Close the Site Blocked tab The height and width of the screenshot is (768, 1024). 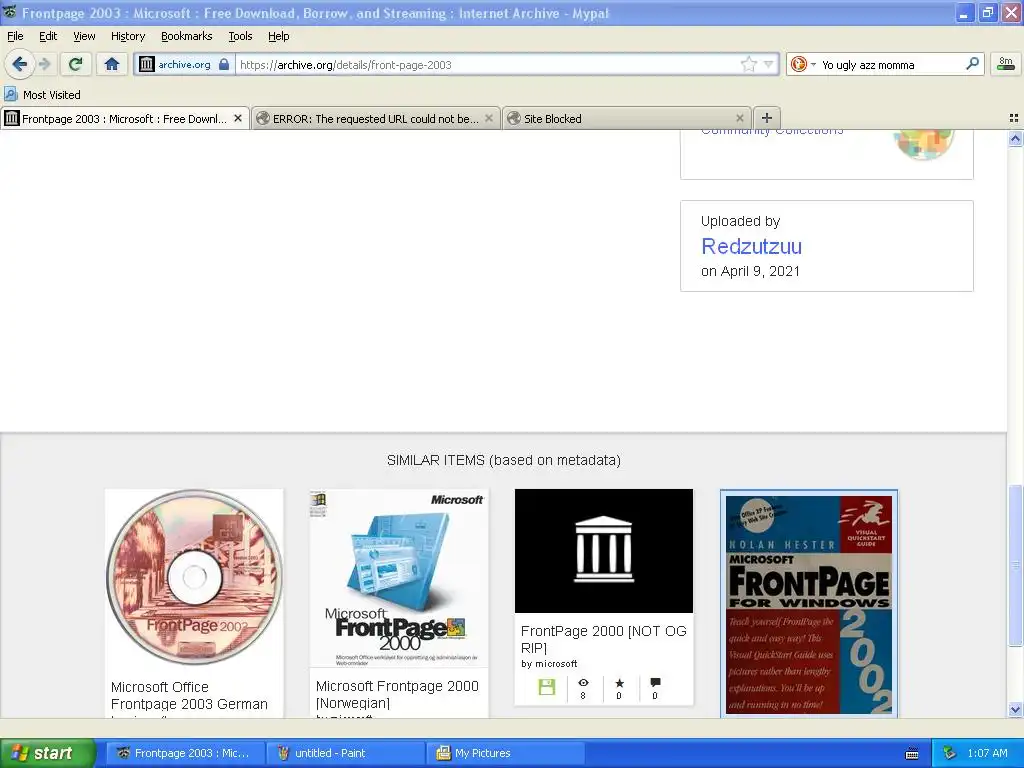tap(739, 118)
